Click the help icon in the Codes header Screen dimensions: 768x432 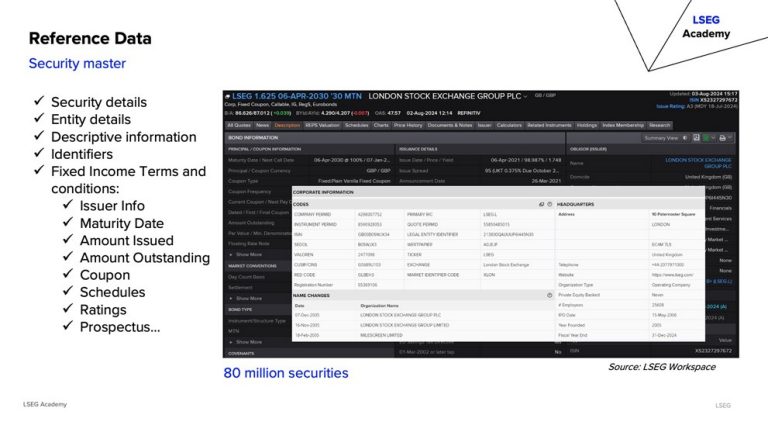[x=550, y=204]
